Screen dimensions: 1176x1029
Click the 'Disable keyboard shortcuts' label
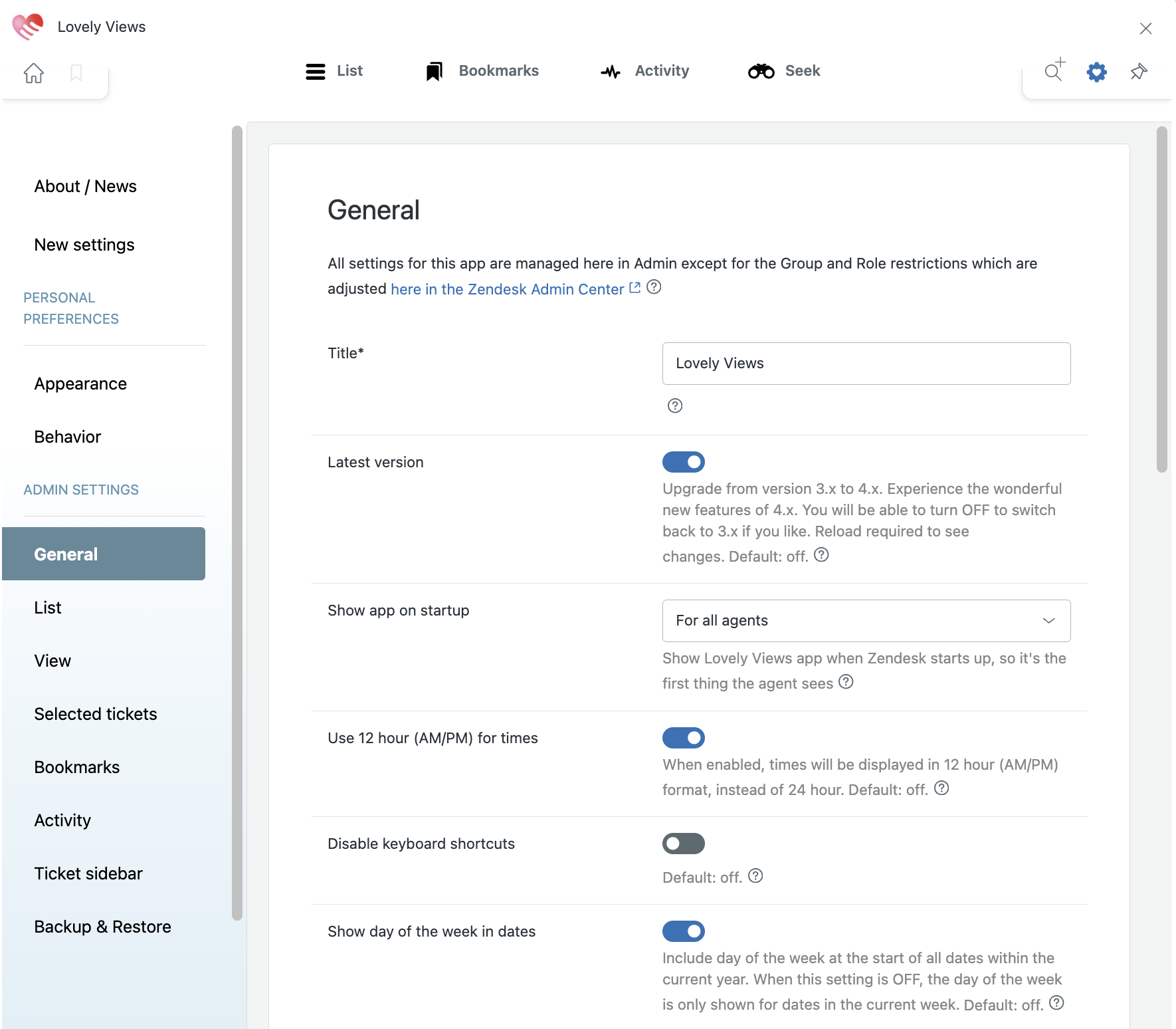421,844
